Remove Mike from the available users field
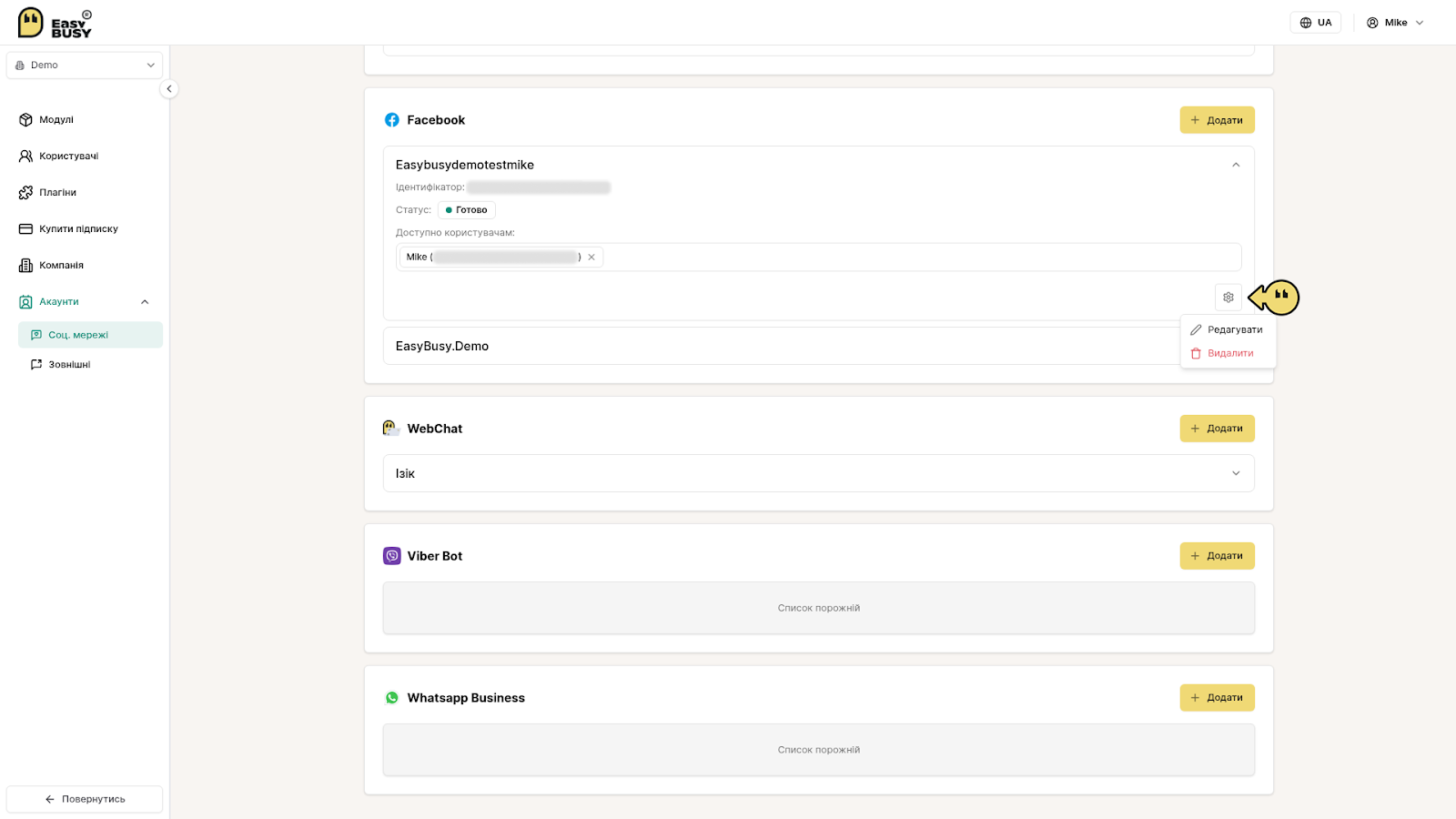The image size is (1456, 819). 591,258
